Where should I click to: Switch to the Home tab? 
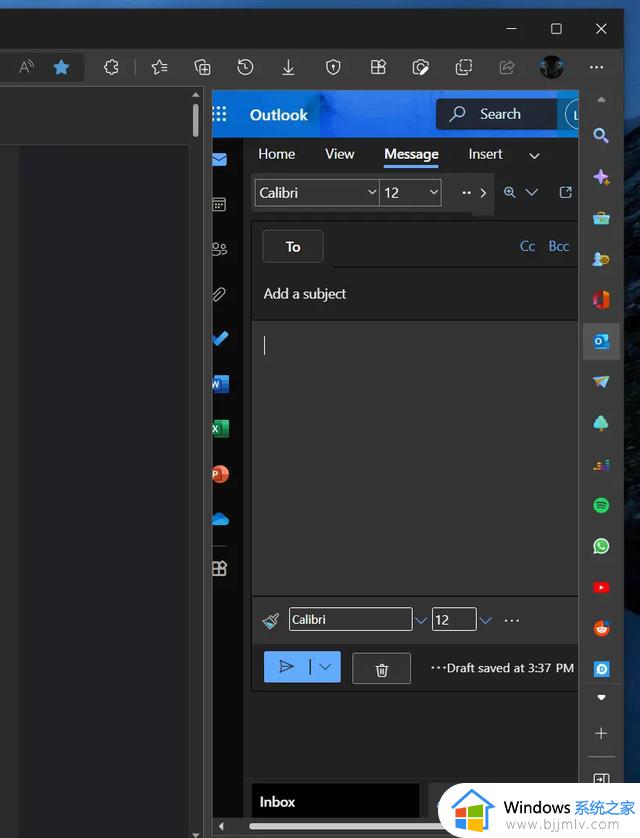276,154
